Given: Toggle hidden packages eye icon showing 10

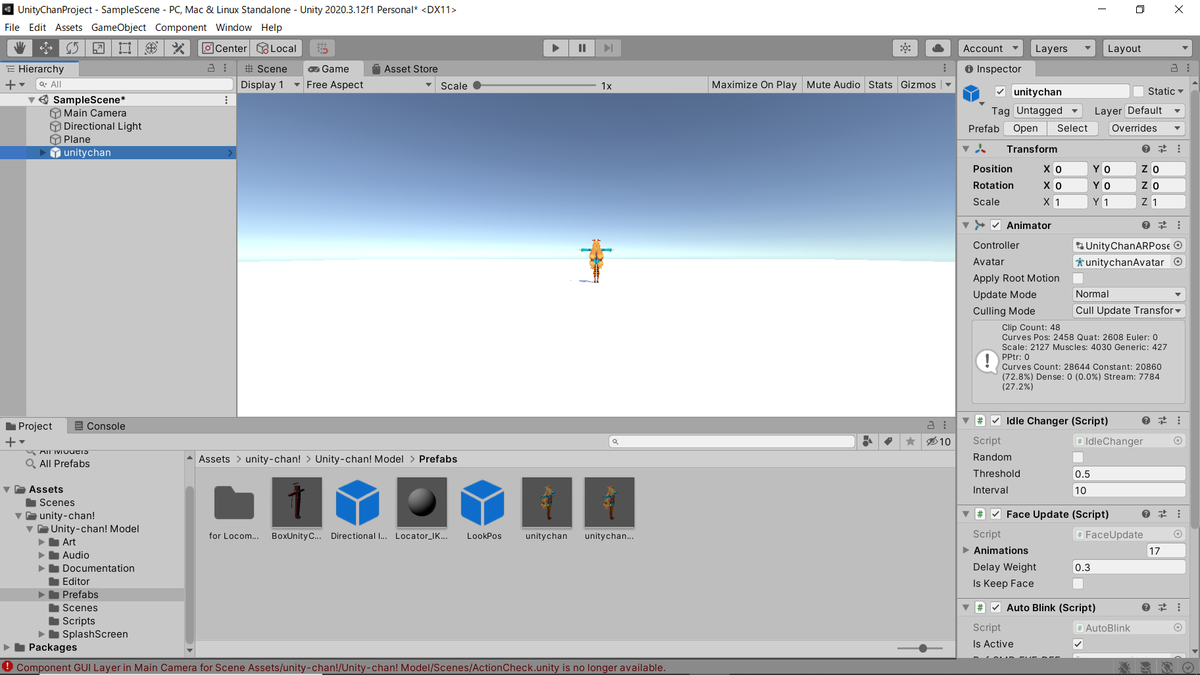Looking at the screenshot, I should tap(939, 441).
